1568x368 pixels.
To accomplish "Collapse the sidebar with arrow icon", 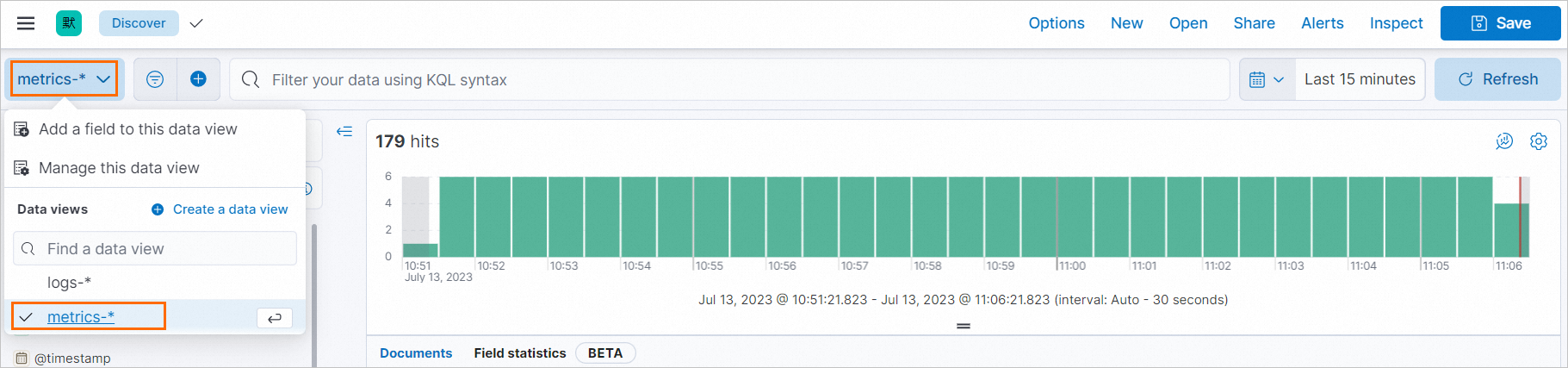I will tap(344, 131).
